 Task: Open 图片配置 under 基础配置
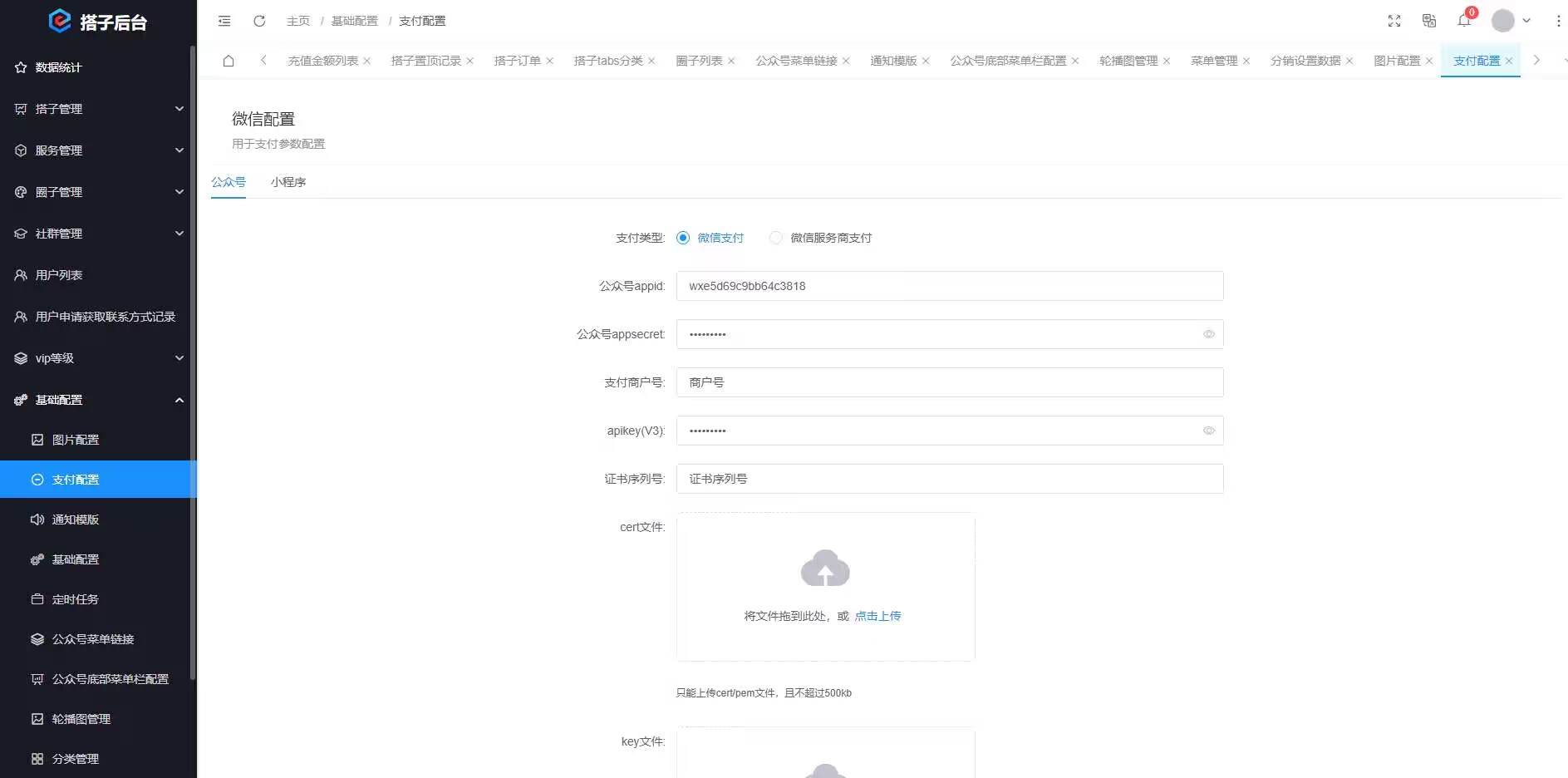pyautogui.click(x=76, y=439)
